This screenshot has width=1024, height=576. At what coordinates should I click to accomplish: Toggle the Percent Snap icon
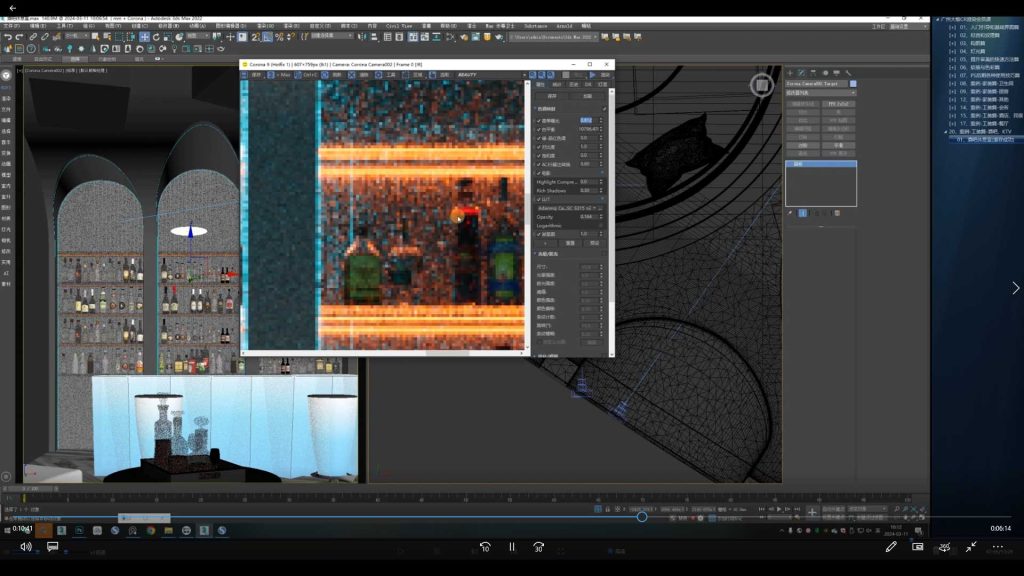[280, 37]
